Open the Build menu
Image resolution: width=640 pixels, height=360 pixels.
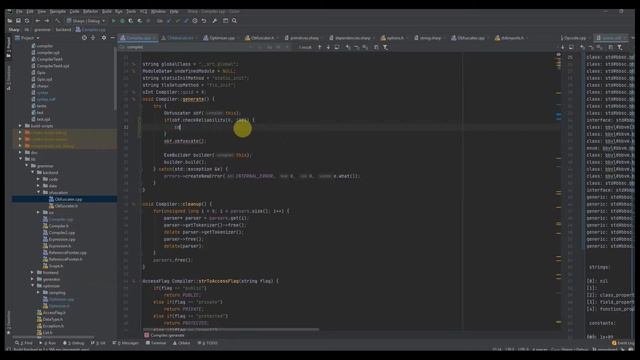(107, 11)
